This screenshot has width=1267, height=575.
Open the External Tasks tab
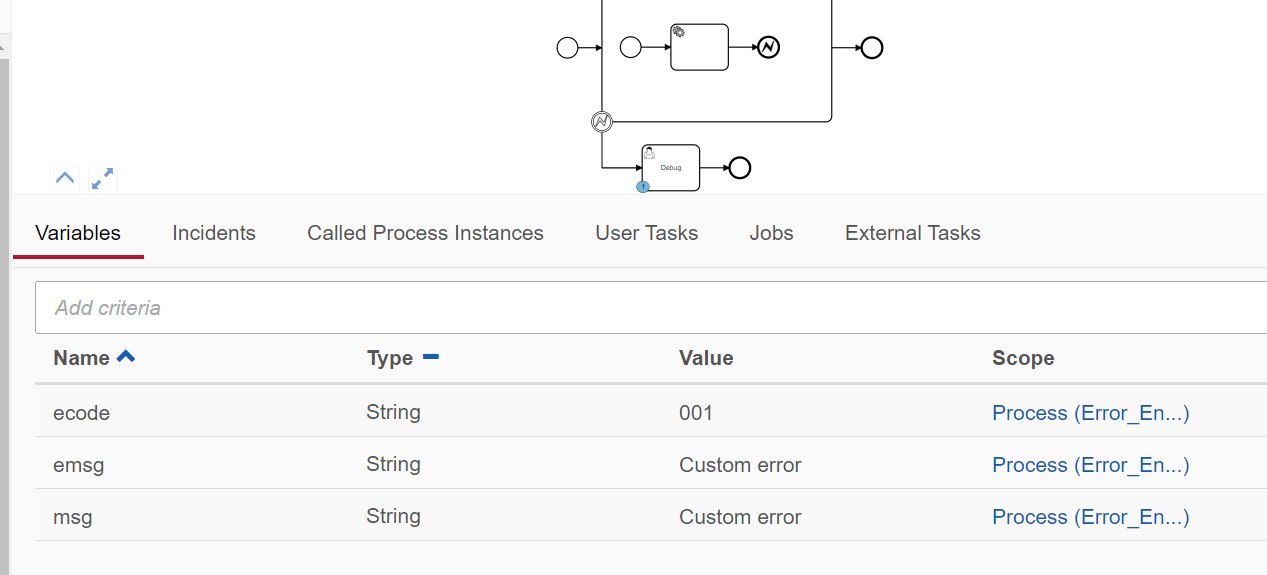913,233
